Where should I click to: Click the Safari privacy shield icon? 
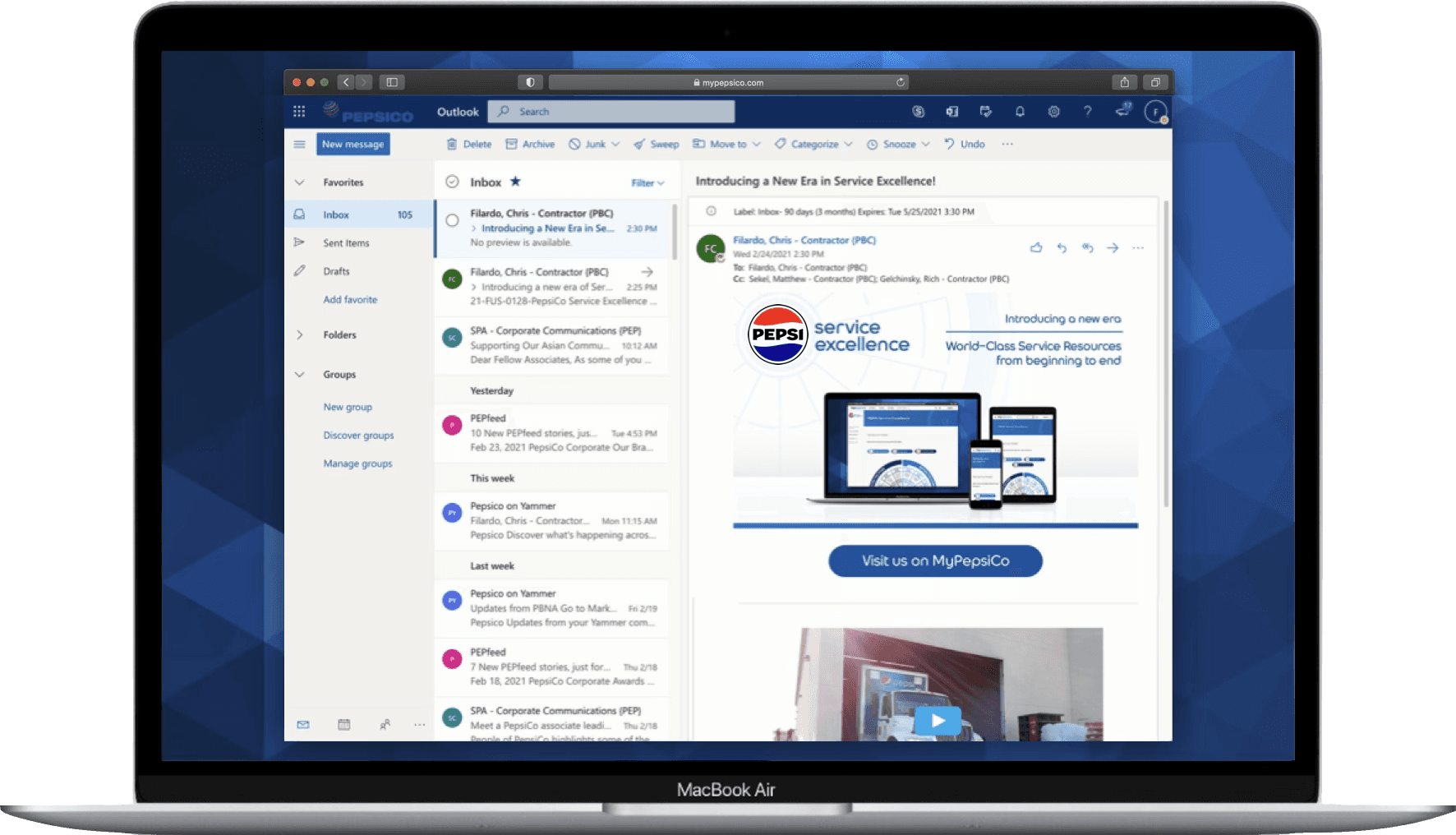click(x=530, y=82)
